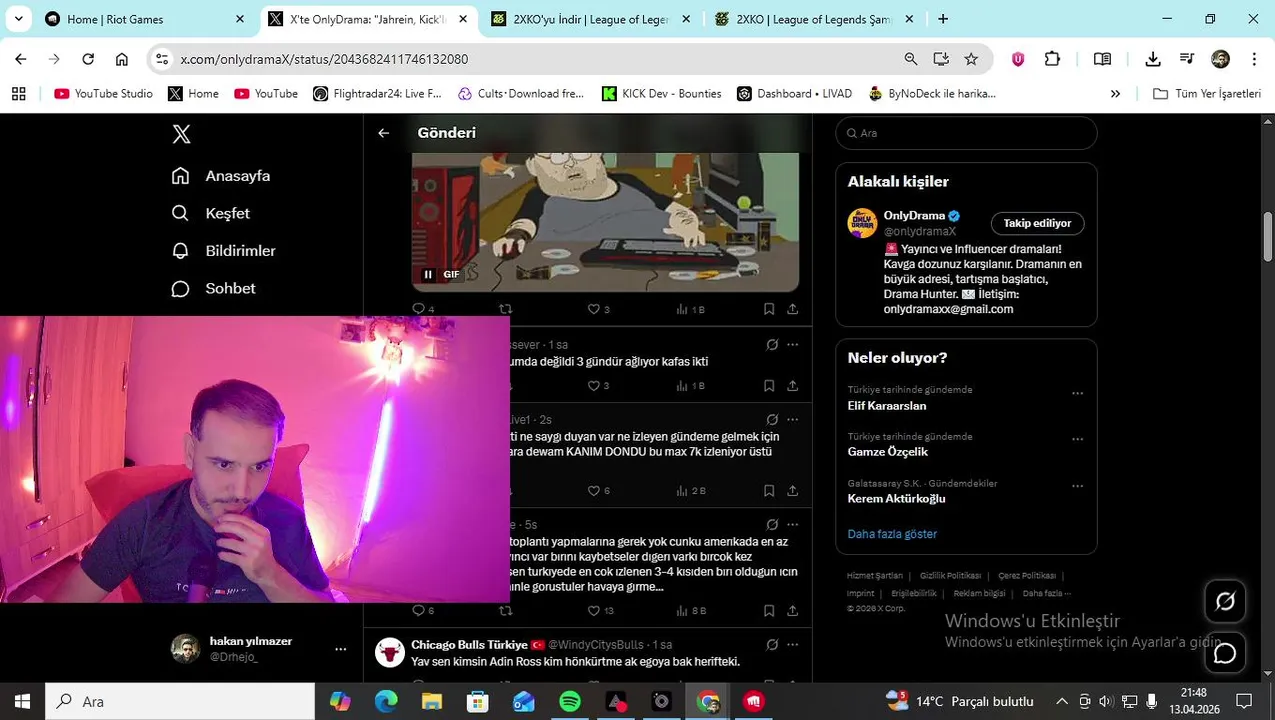
Task: Click Chicago Bulls Türkiye avatar
Action: tap(389, 653)
